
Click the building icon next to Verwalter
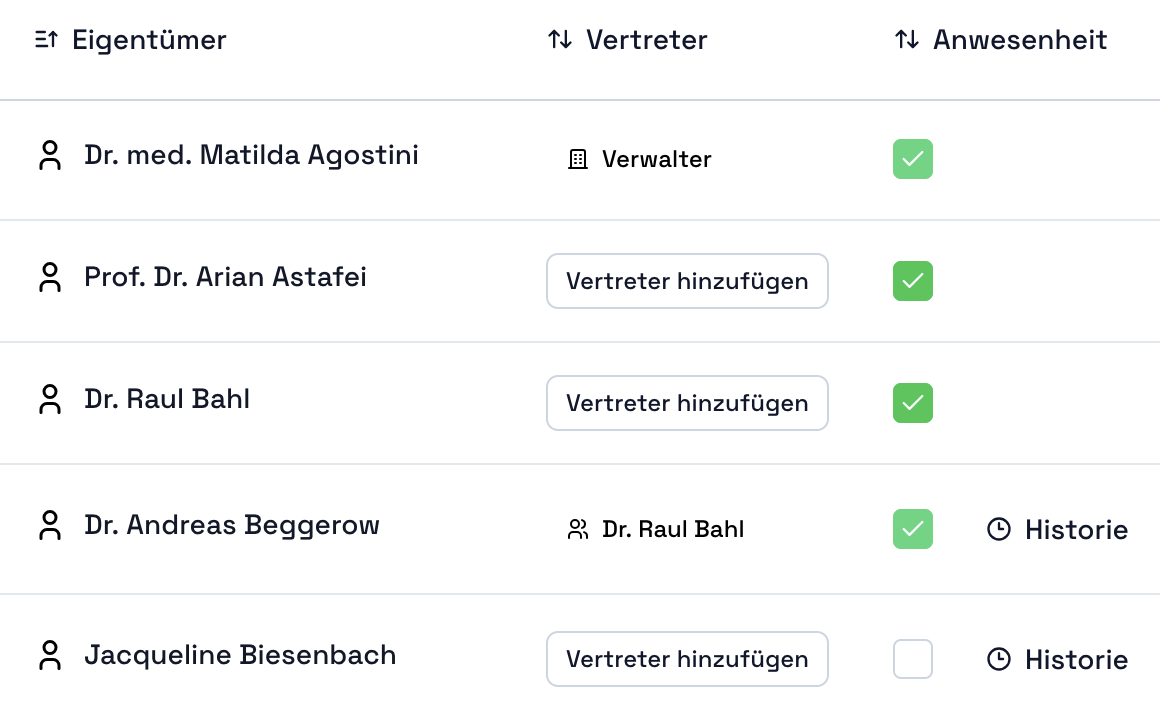click(x=577, y=159)
